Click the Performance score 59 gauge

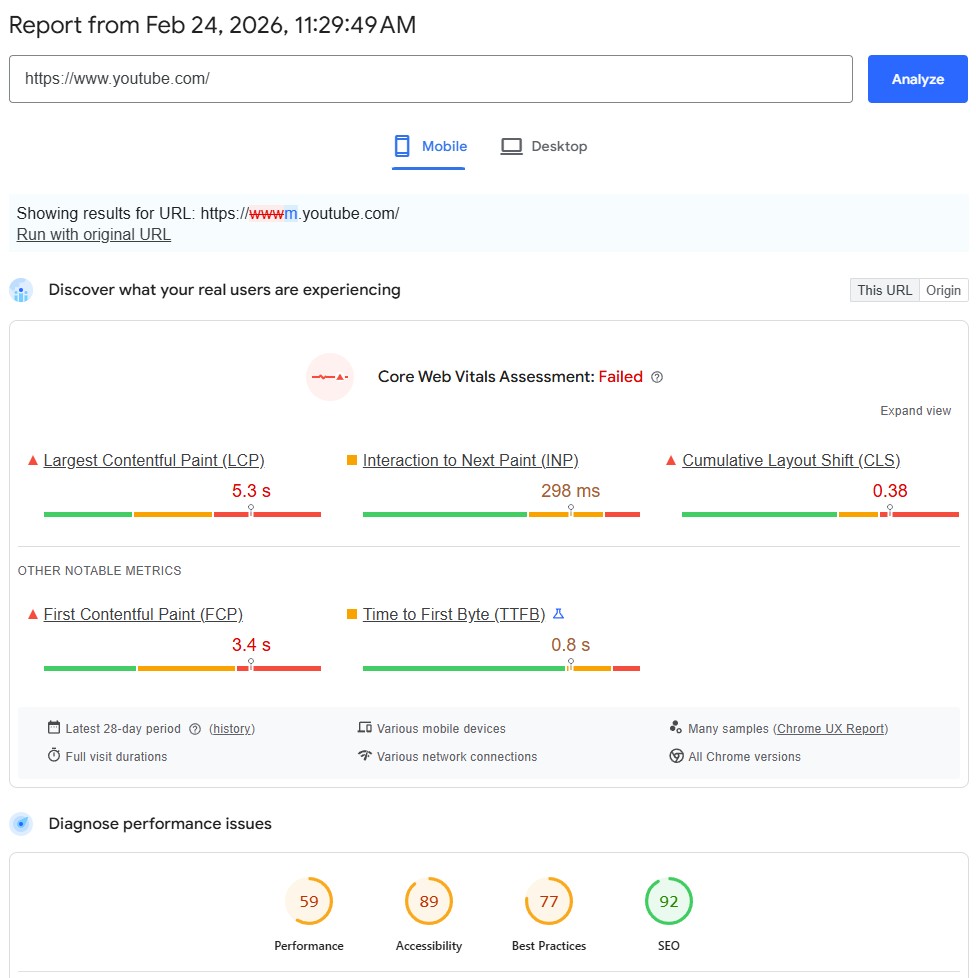pyautogui.click(x=309, y=902)
